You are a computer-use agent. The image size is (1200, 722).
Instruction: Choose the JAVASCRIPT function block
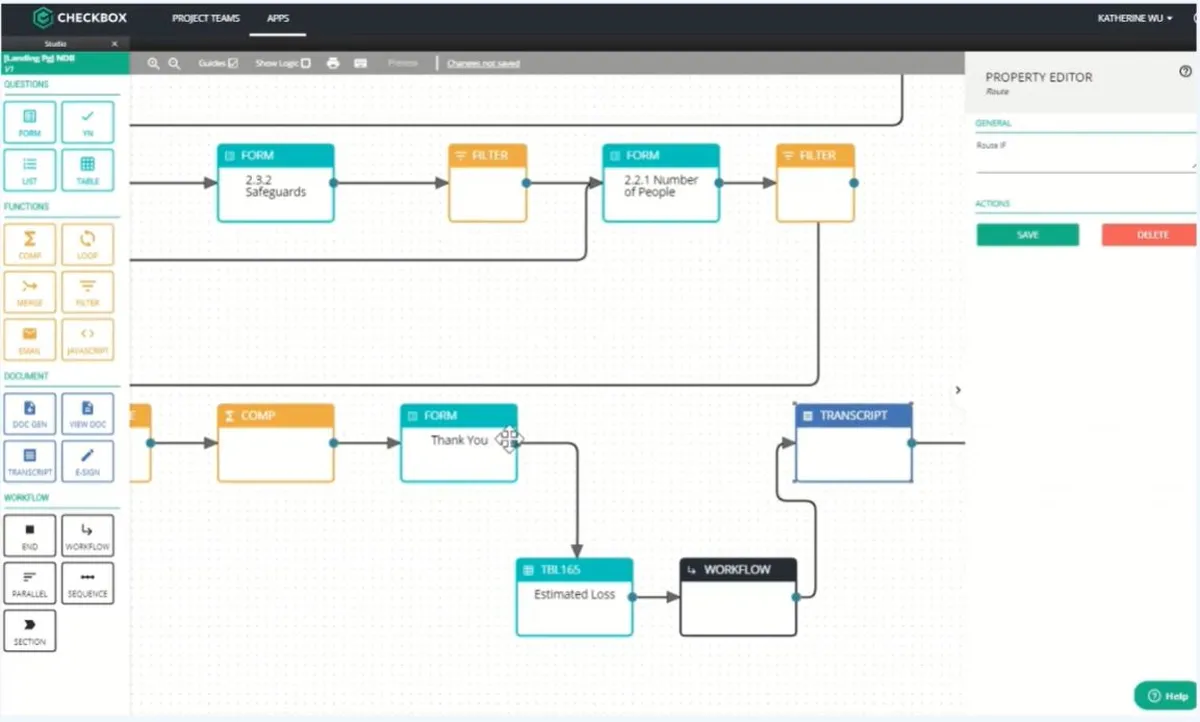[x=87, y=340]
